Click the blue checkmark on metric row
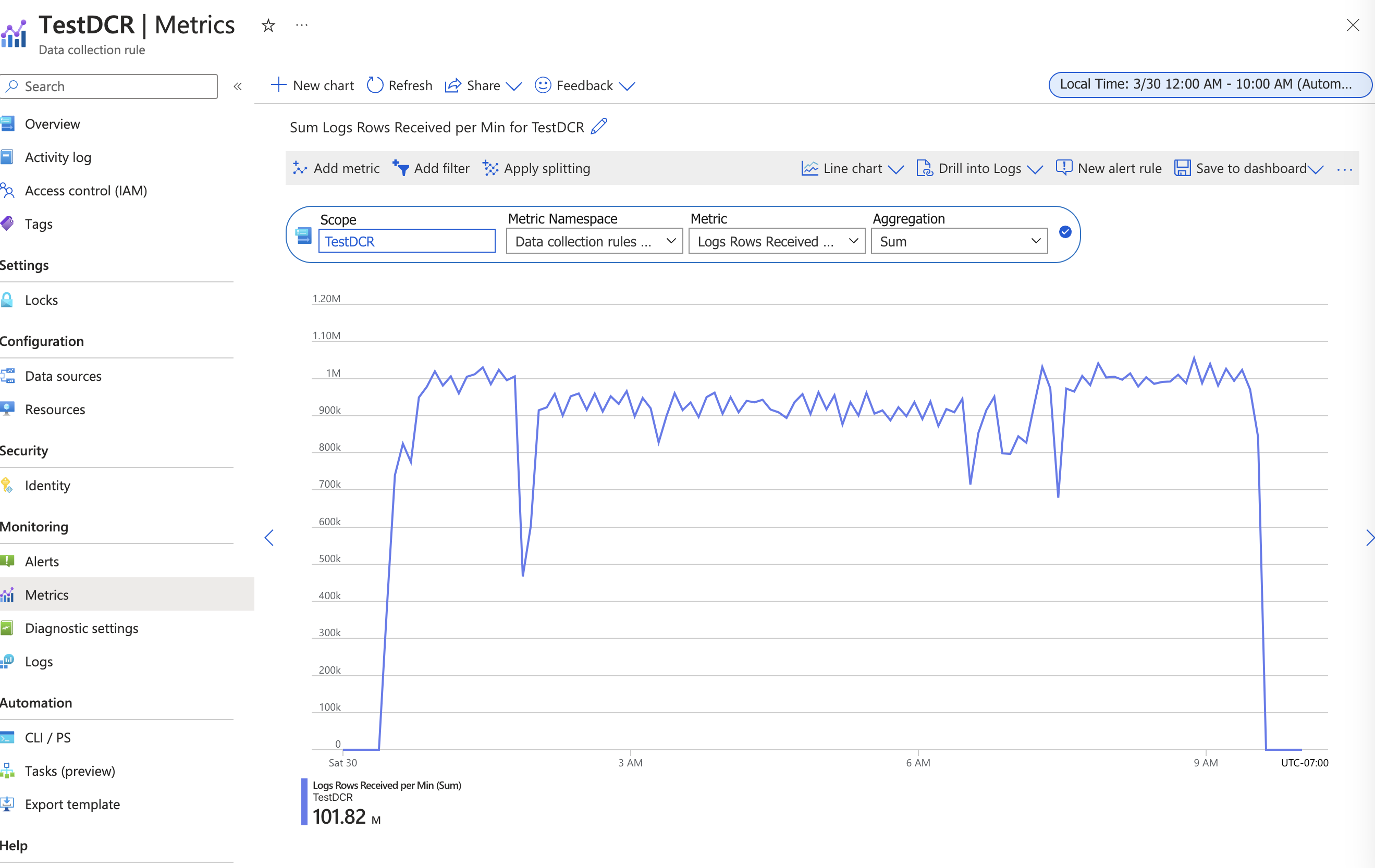 click(1065, 232)
